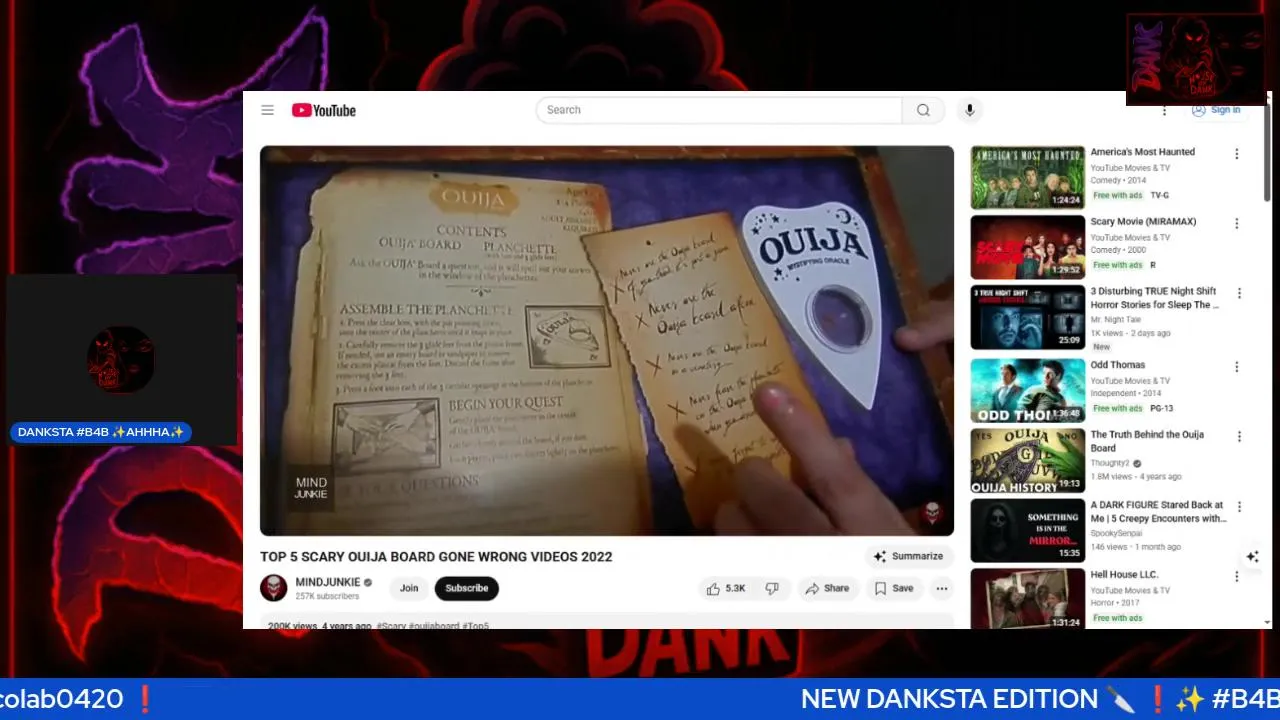This screenshot has width=1280, height=720.
Task: Open the MINDJUNKIE channel avatar
Action: pos(274,588)
